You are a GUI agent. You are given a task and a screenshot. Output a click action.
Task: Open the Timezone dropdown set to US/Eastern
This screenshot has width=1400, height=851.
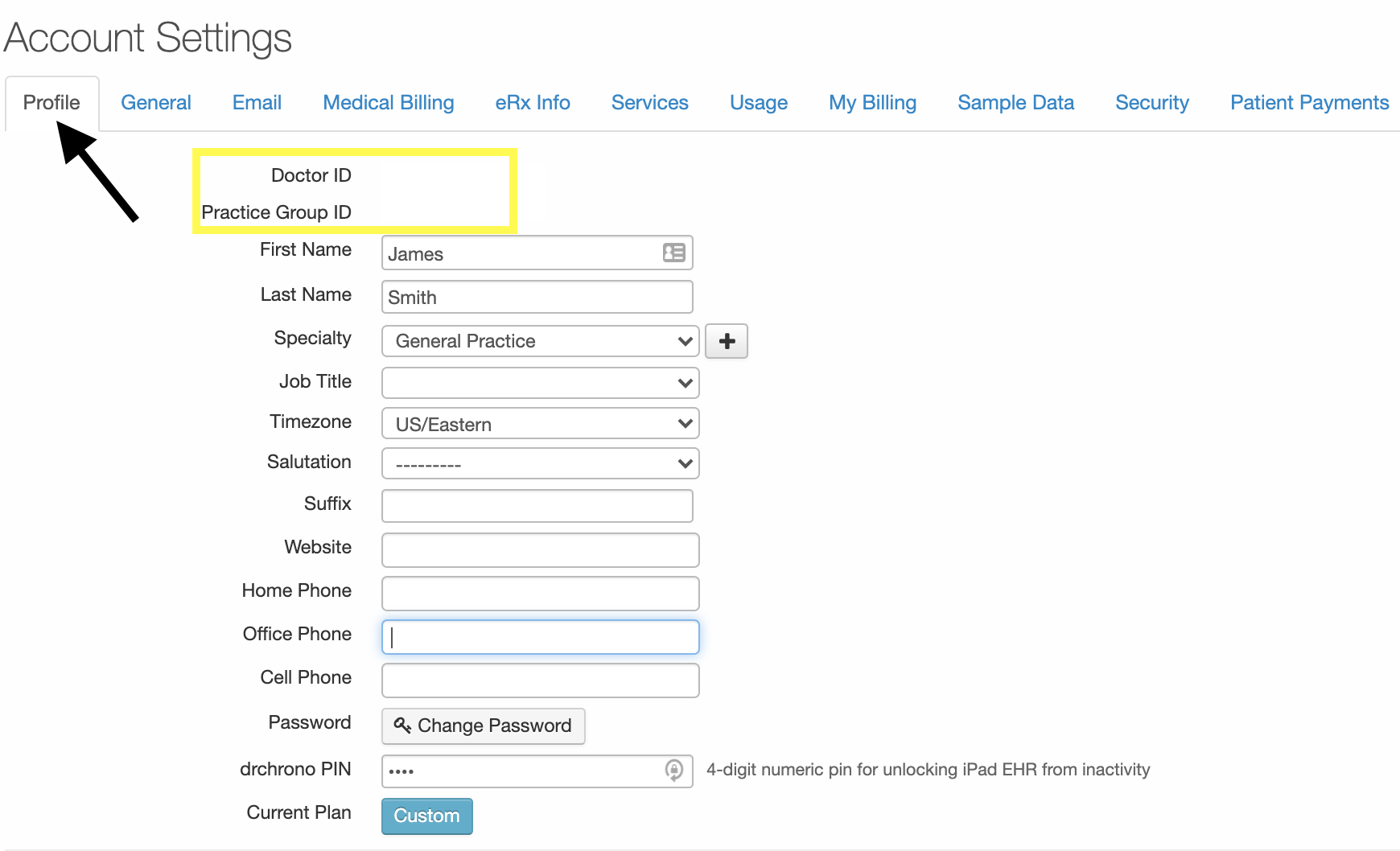click(x=540, y=424)
